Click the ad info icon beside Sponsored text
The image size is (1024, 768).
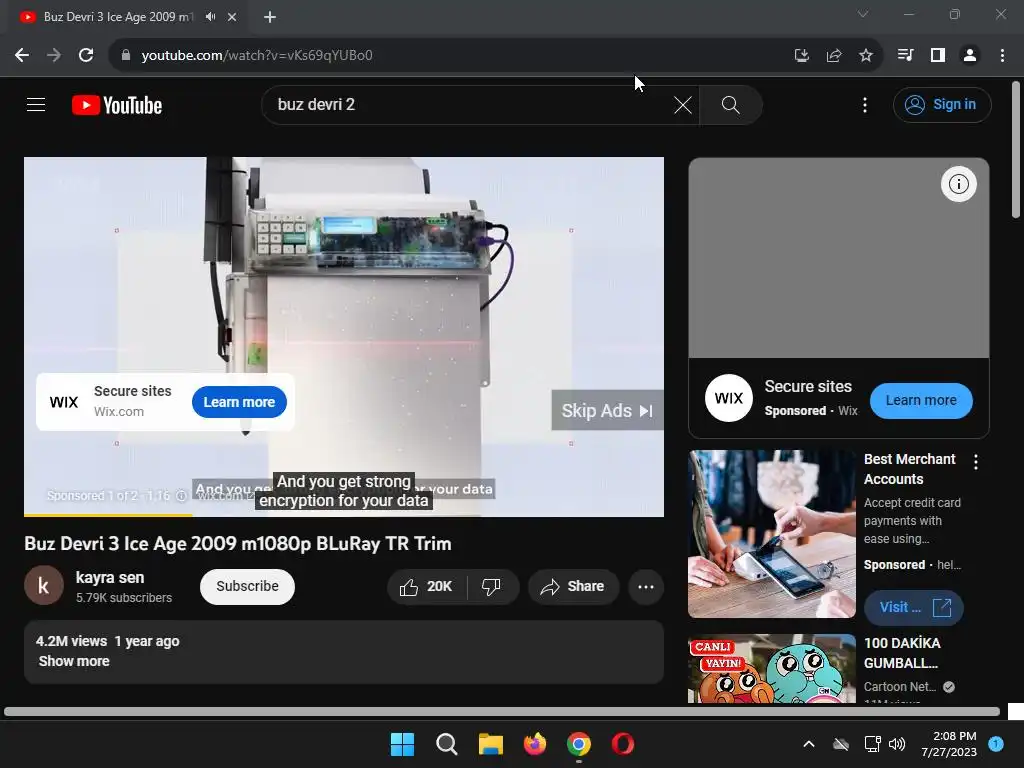182,496
